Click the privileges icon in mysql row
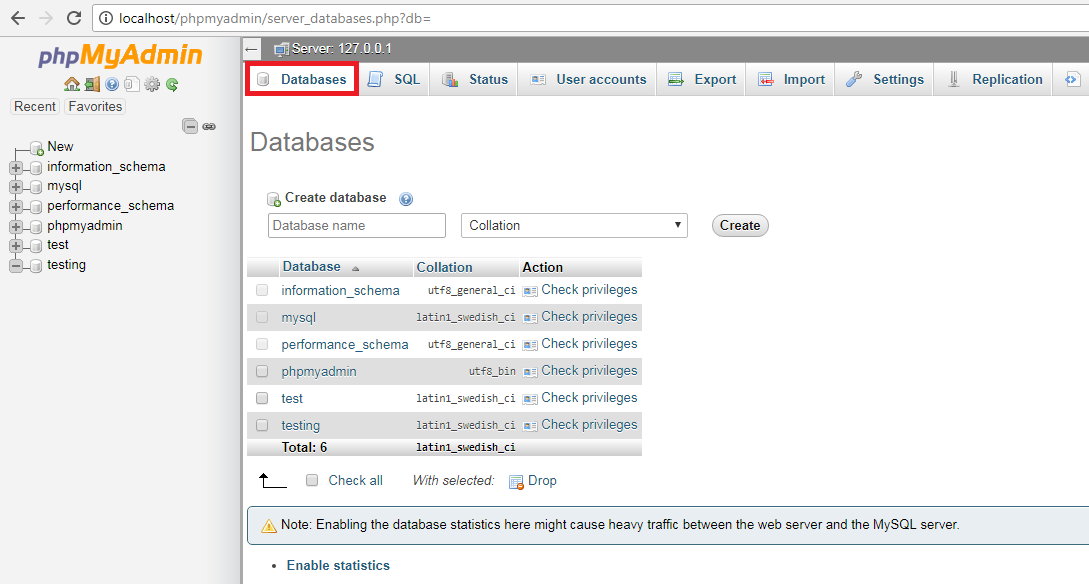 [530, 318]
